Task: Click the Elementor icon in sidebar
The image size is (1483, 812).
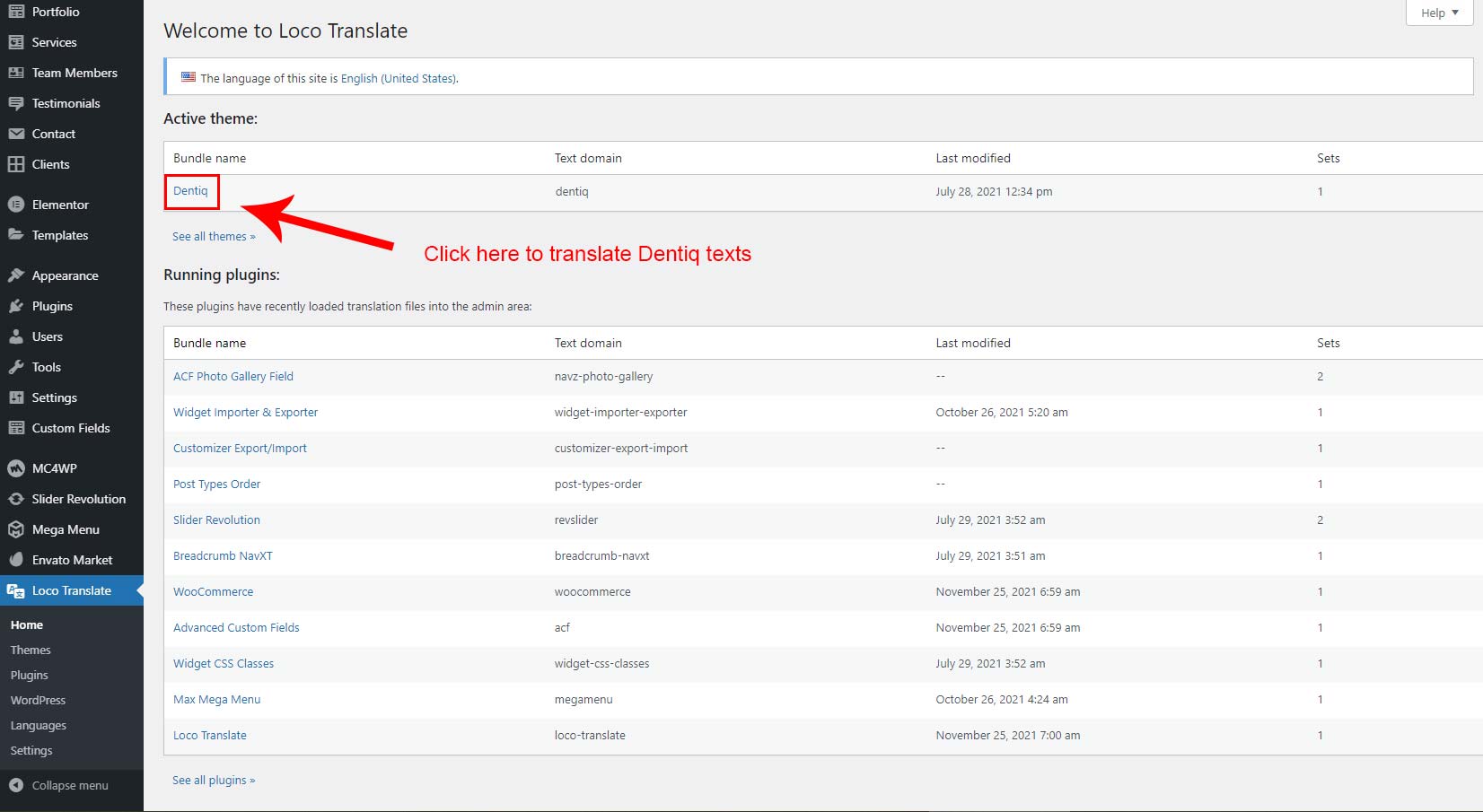Action: point(16,205)
